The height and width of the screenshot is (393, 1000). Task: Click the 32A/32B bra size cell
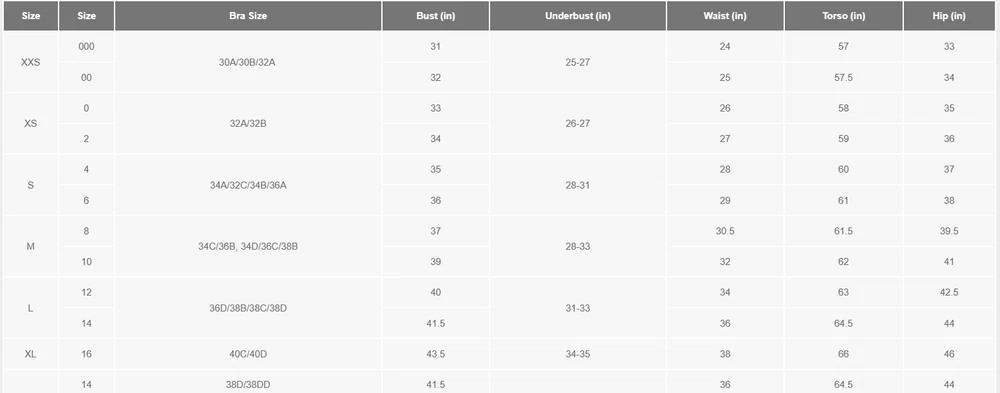click(248, 124)
